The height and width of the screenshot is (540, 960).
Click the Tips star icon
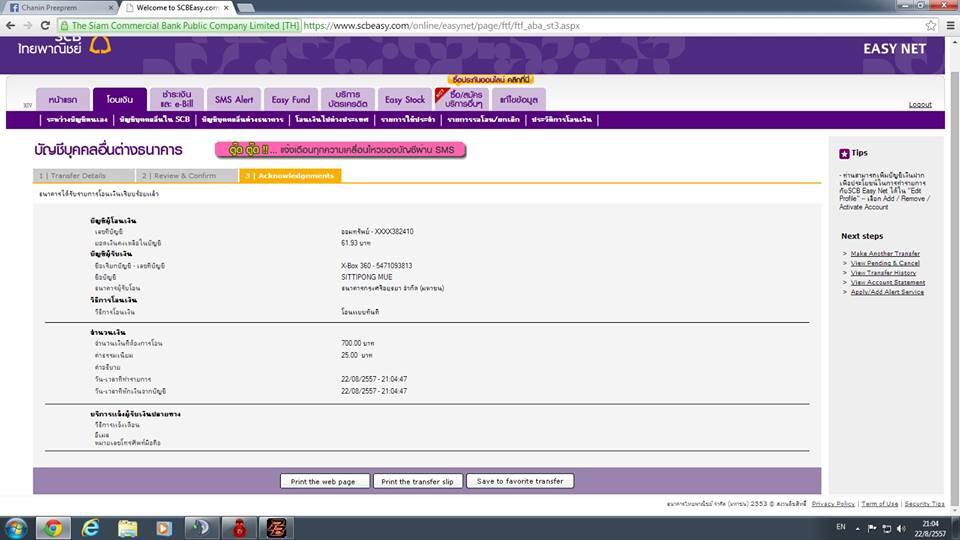[x=844, y=154]
